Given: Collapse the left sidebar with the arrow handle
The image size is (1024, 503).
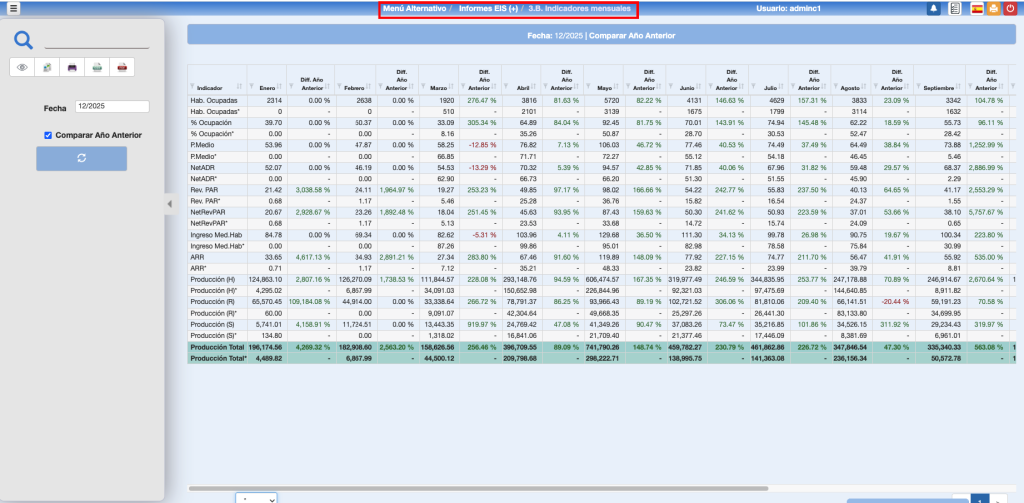Looking at the screenshot, I should point(168,204).
